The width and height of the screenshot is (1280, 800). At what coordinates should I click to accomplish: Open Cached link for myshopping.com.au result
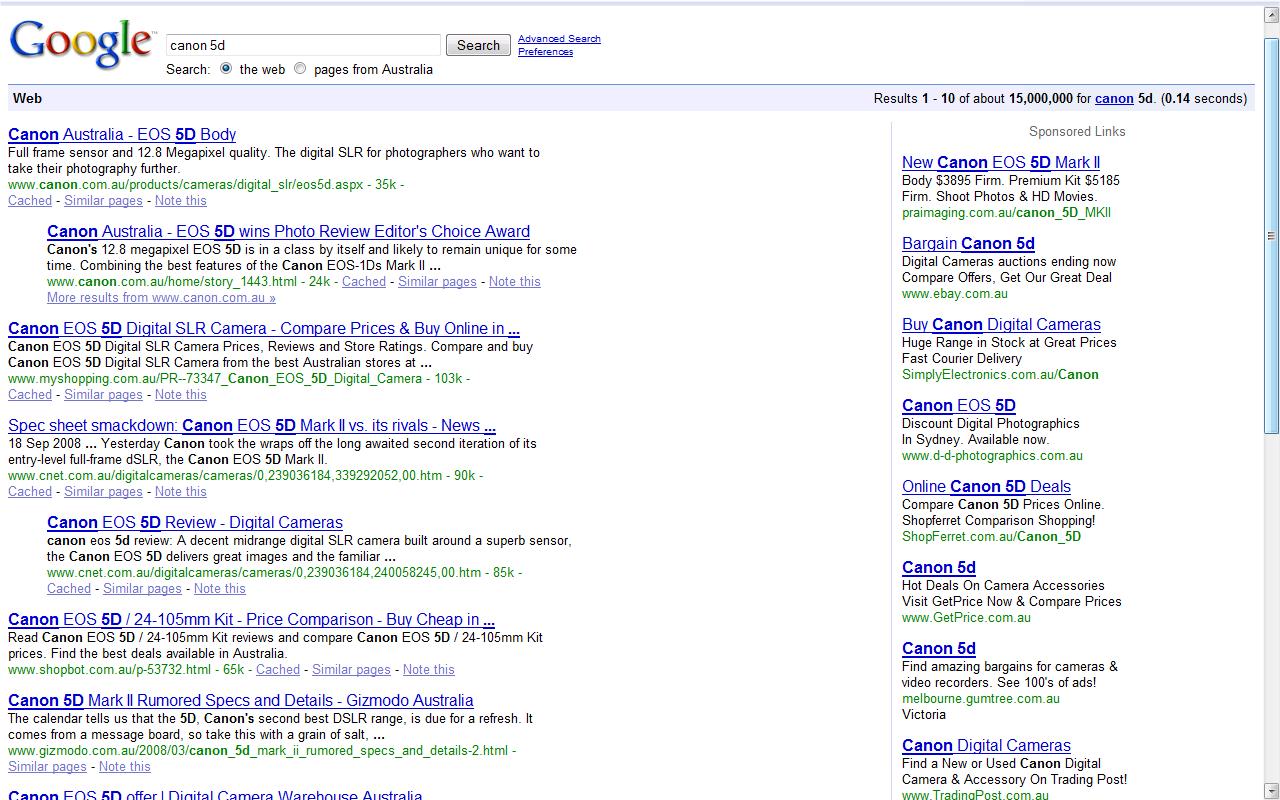pos(30,394)
